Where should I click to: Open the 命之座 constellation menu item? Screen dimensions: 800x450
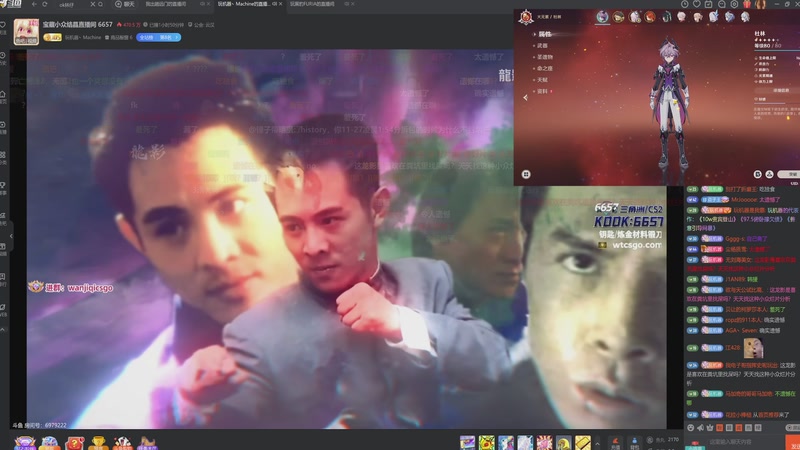[544, 68]
